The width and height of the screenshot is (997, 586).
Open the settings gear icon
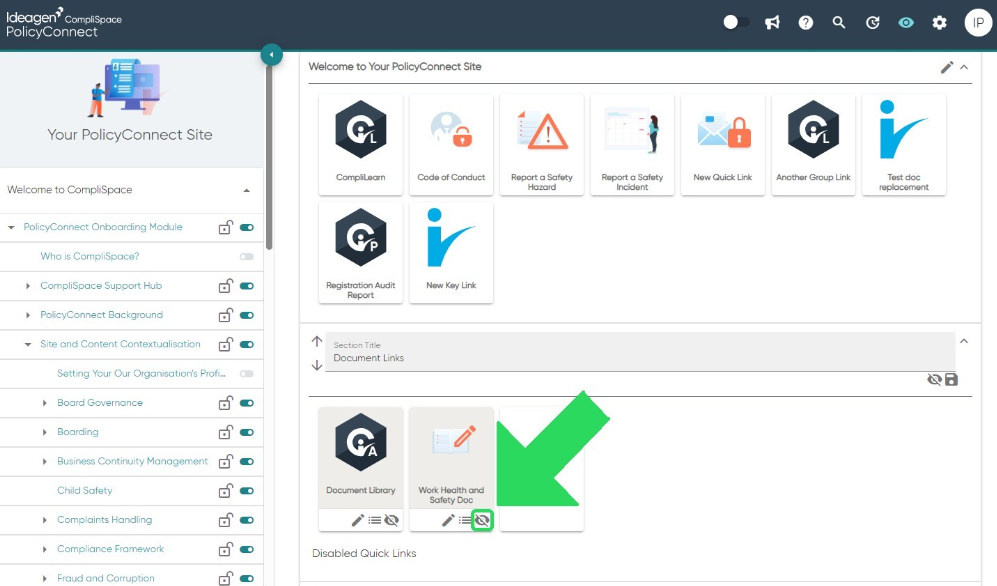pos(939,23)
